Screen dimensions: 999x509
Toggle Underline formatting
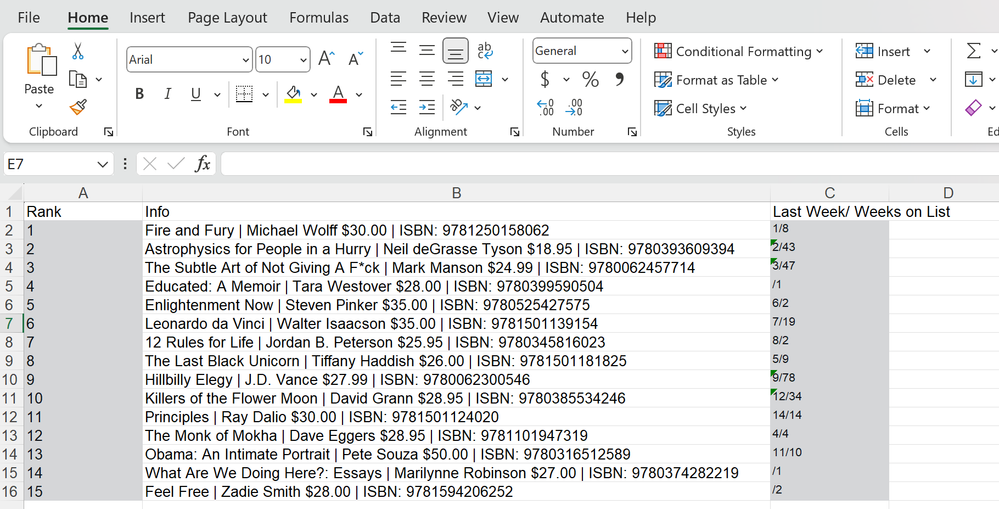click(196, 94)
